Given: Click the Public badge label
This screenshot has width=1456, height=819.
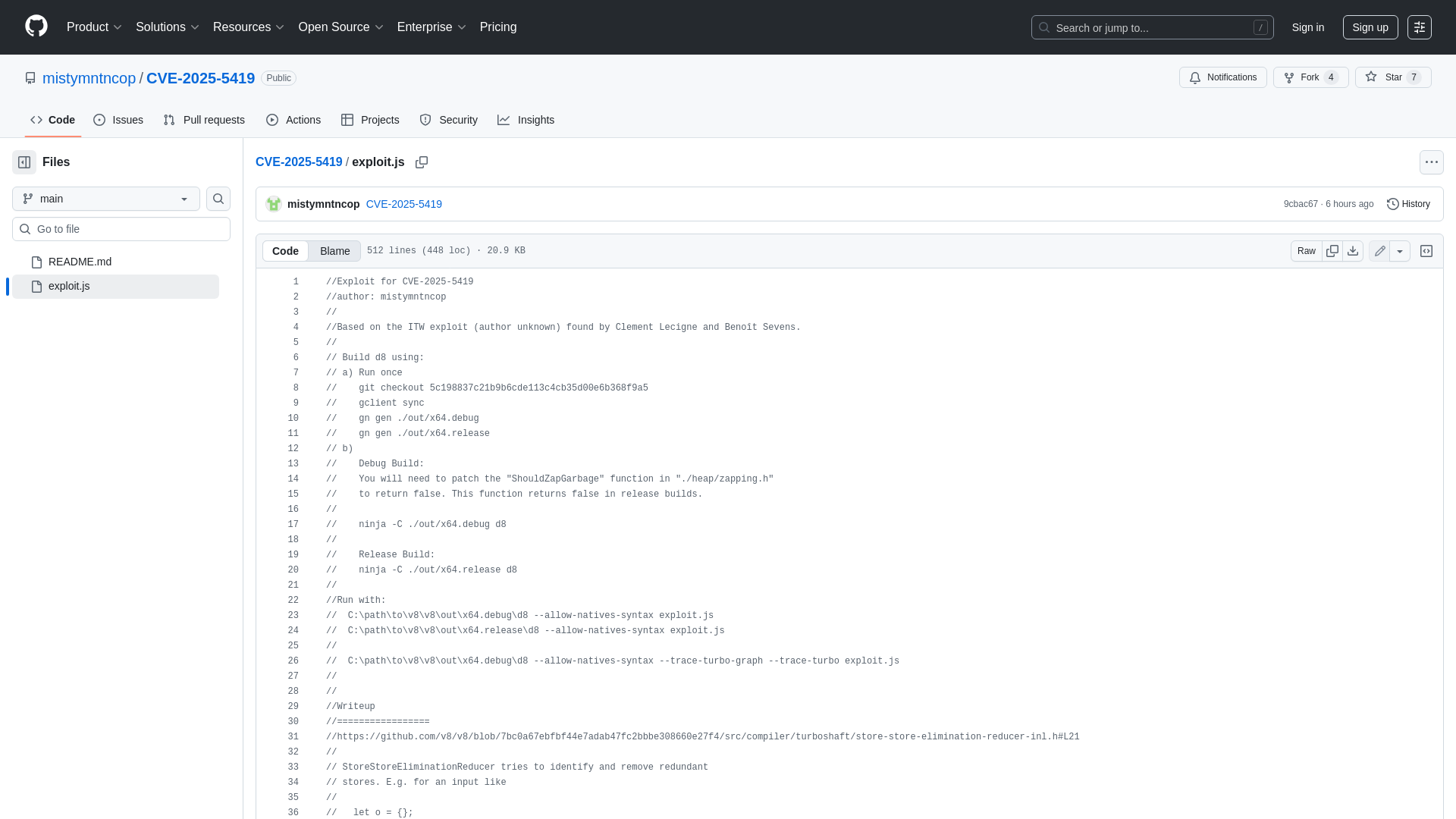Looking at the screenshot, I should (278, 78).
